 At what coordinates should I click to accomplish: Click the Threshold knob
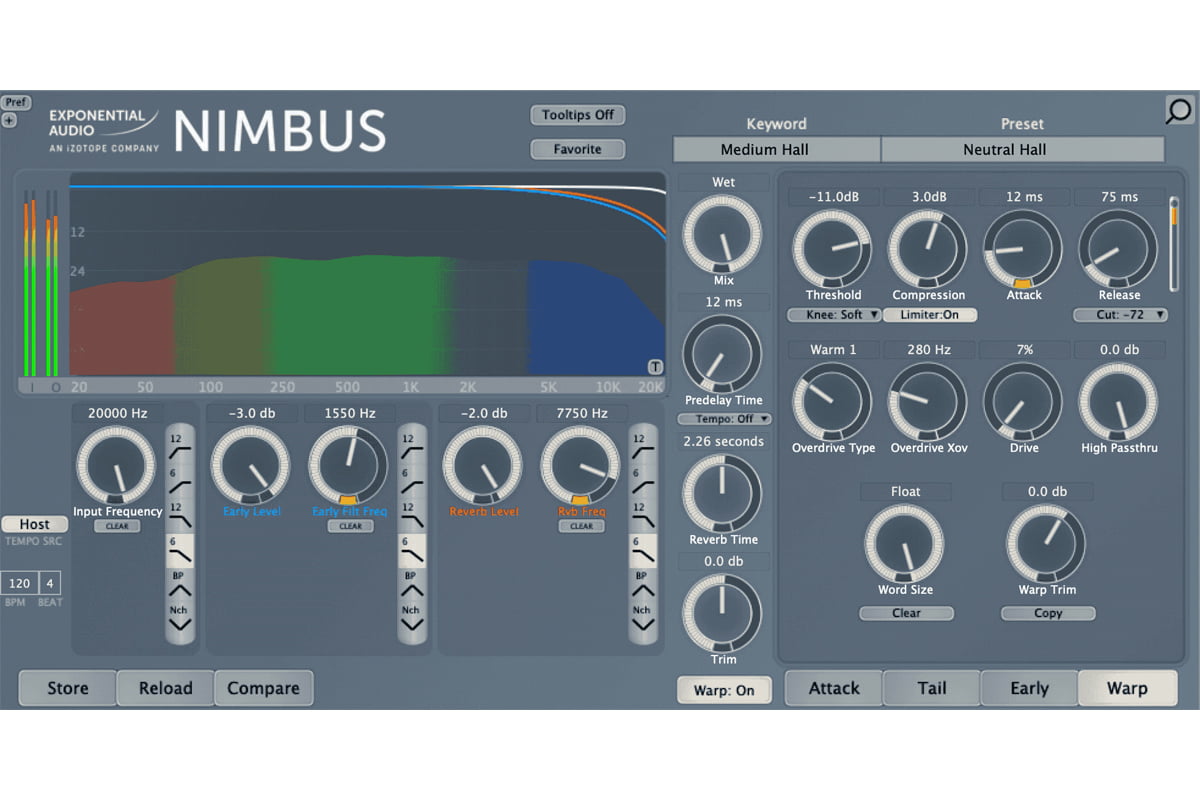pos(832,250)
